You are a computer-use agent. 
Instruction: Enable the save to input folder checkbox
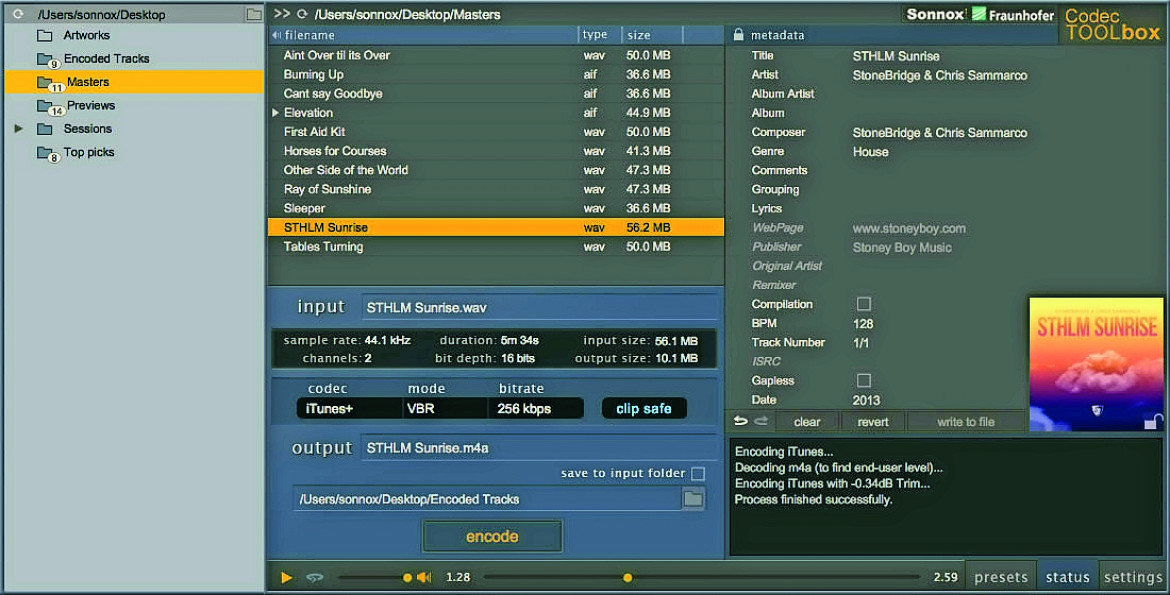(698, 473)
